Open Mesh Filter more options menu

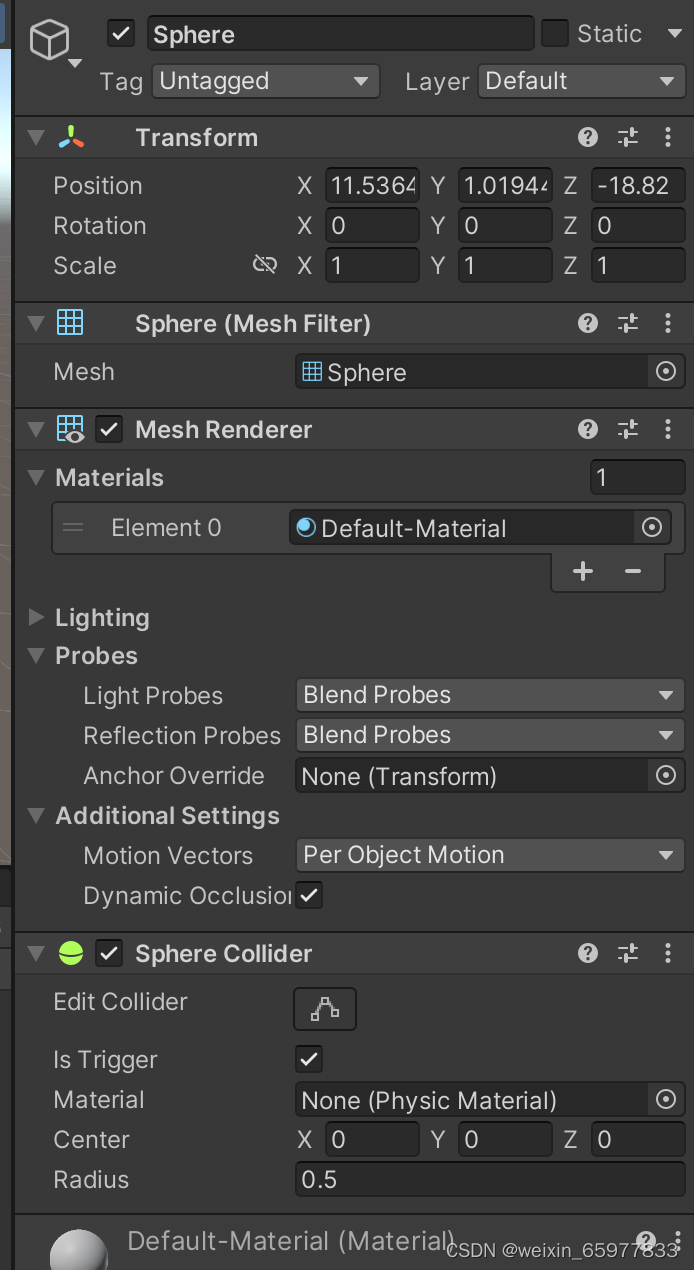pyautogui.click(x=668, y=323)
